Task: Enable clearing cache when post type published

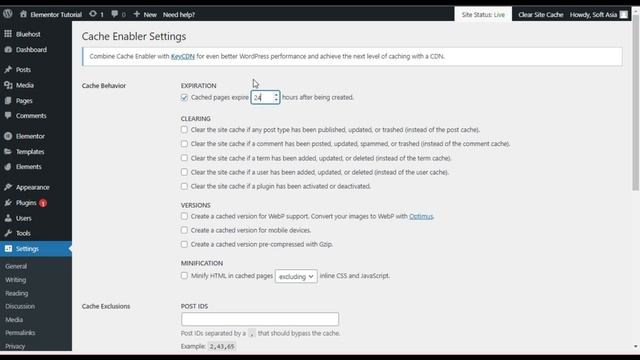Action: click(184, 129)
